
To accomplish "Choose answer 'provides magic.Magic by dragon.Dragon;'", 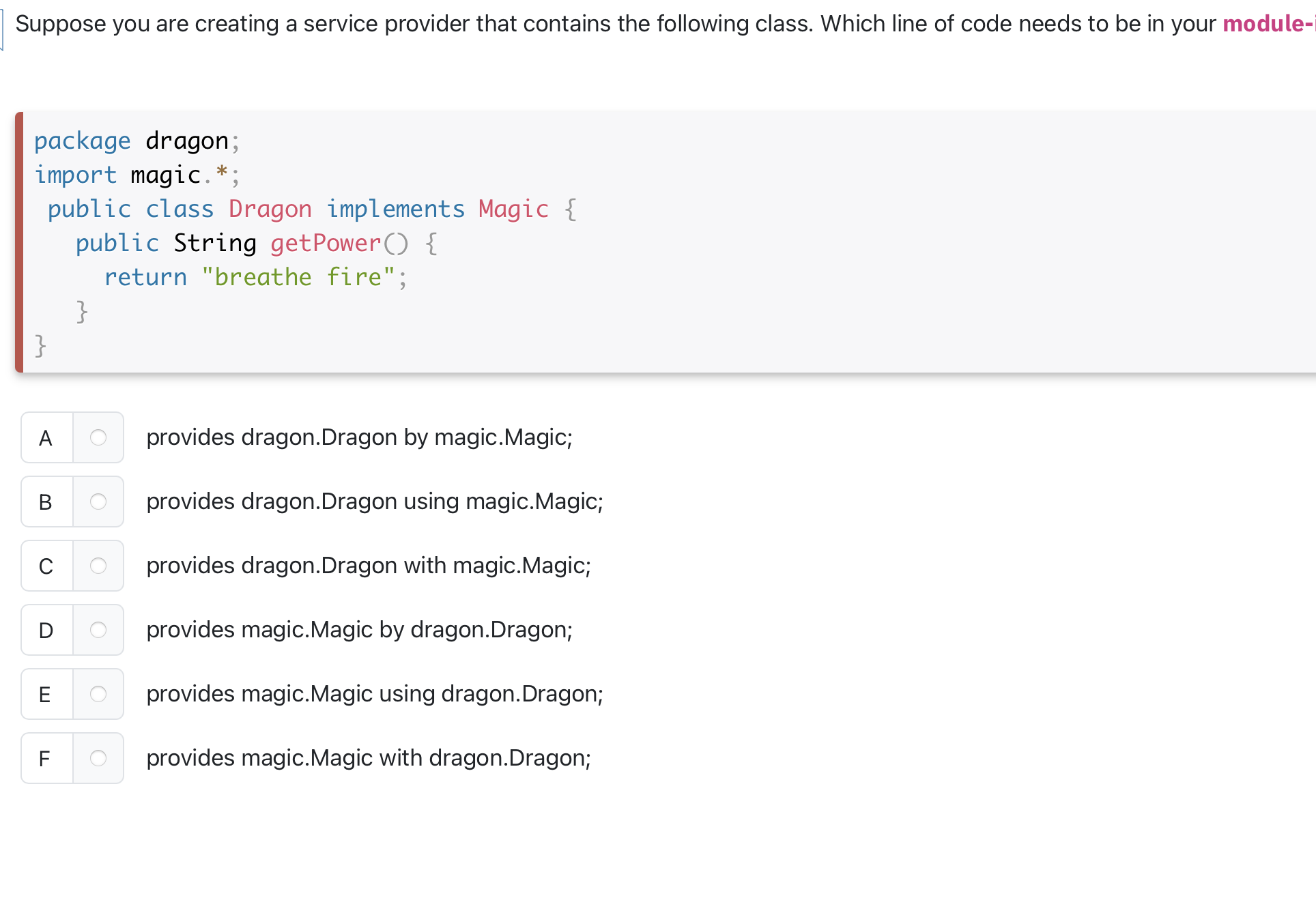I will pyautogui.click(x=359, y=630).
